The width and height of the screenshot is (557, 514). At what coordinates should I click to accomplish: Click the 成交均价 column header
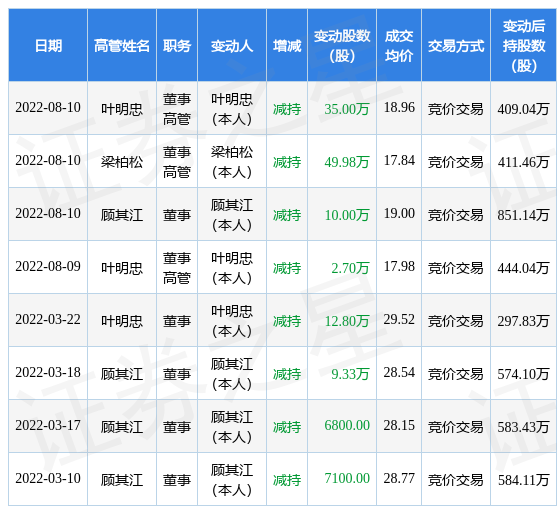(399, 46)
